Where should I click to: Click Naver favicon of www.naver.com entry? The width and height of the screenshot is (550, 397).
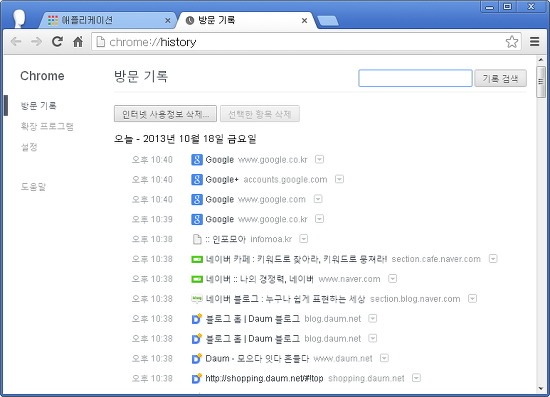click(x=197, y=279)
